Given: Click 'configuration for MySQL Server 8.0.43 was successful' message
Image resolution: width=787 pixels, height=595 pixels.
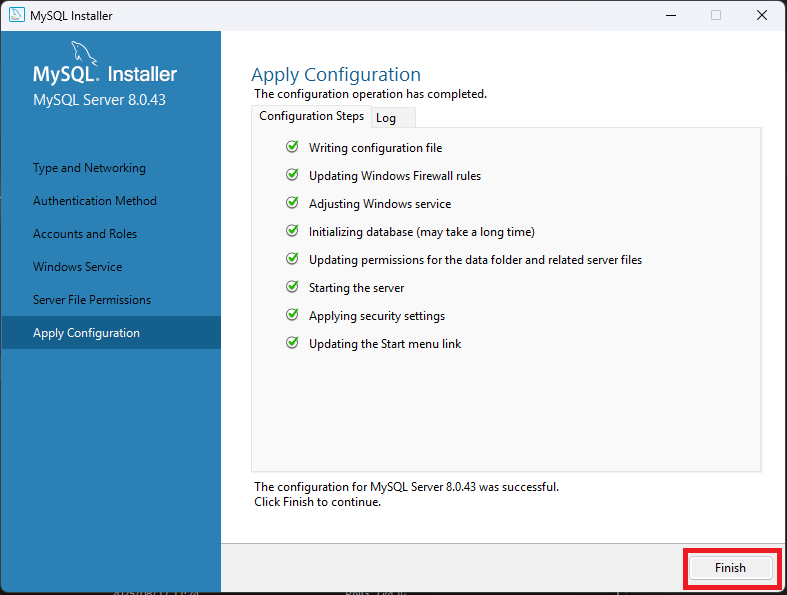Looking at the screenshot, I should 407,487.
